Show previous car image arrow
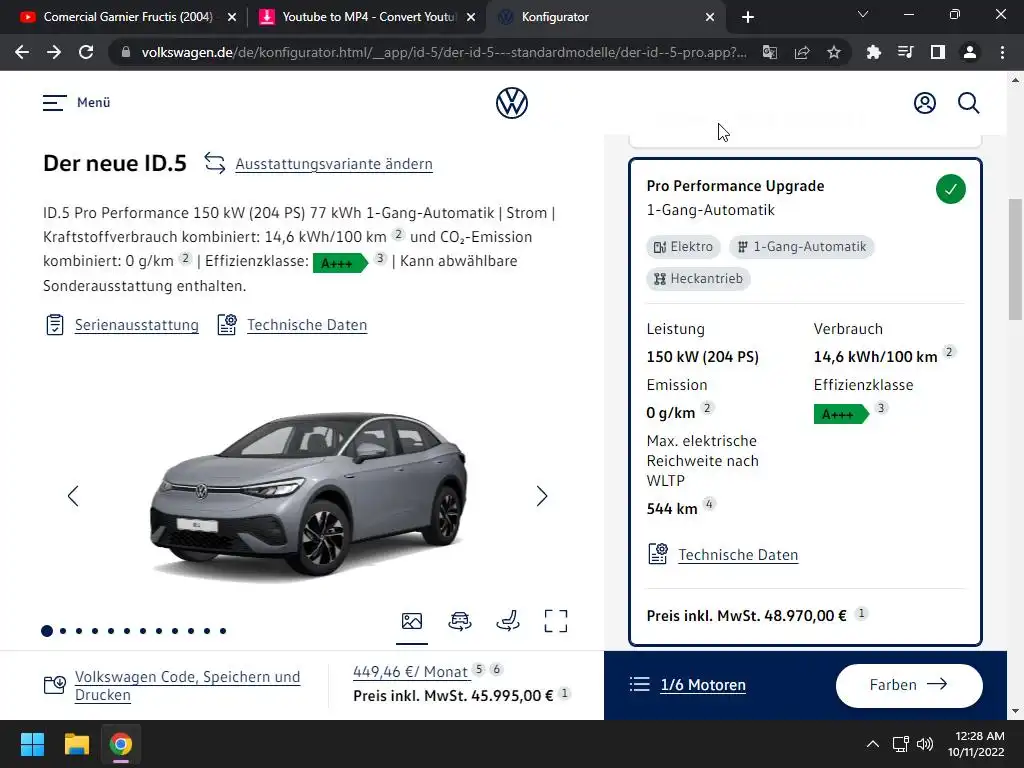This screenshot has height=768, width=1024. [x=73, y=496]
